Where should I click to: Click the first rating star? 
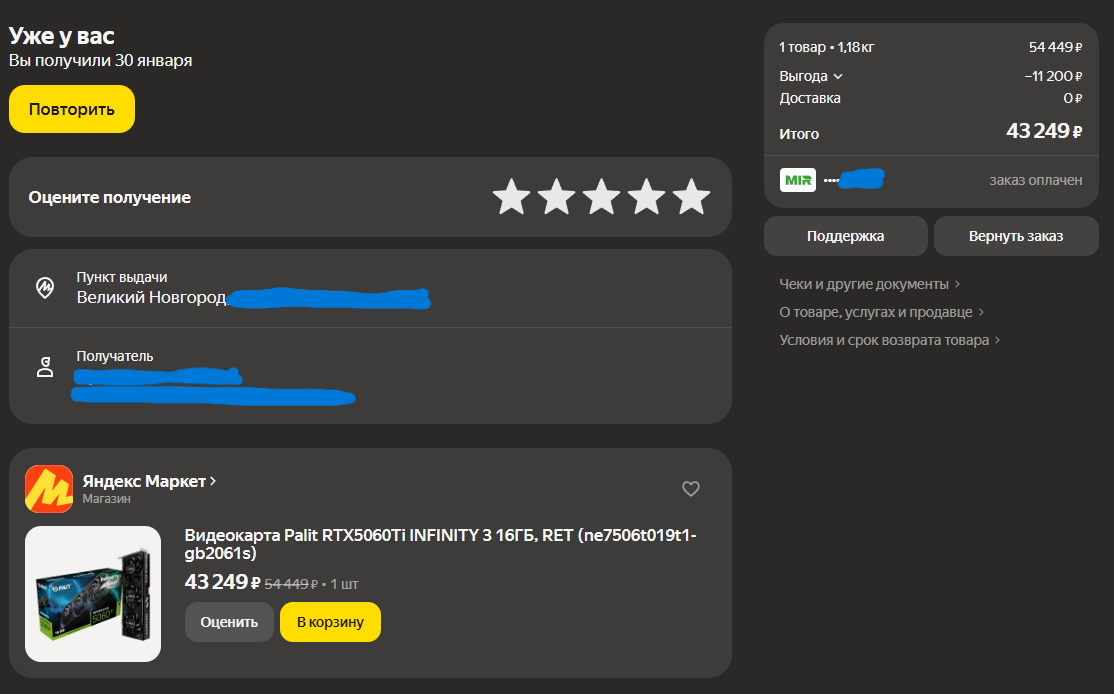[511, 198]
